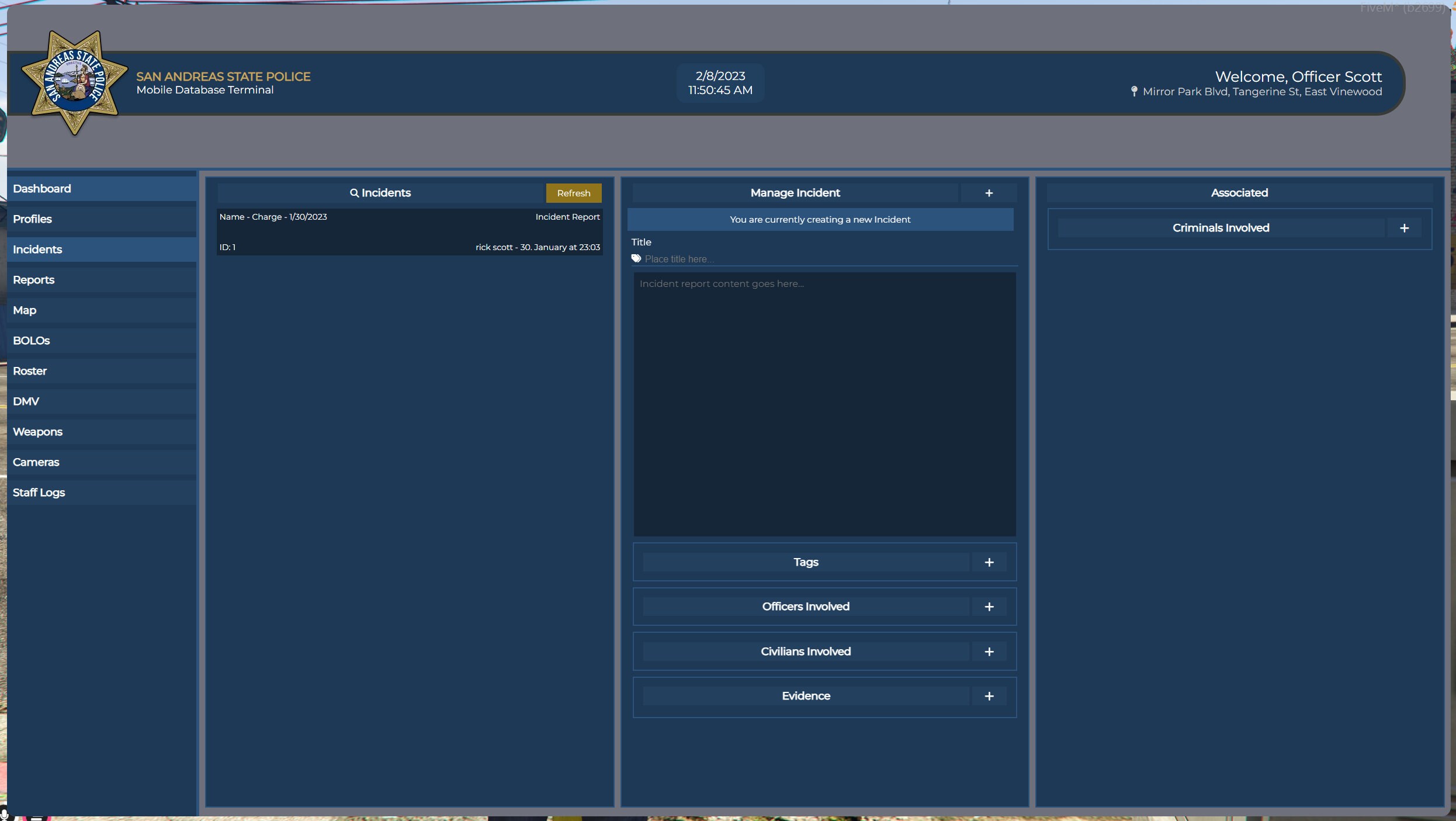This screenshot has width=1456, height=821.
Task: Click the Welcome, Officer Scott text
Action: tap(1298, 77)
